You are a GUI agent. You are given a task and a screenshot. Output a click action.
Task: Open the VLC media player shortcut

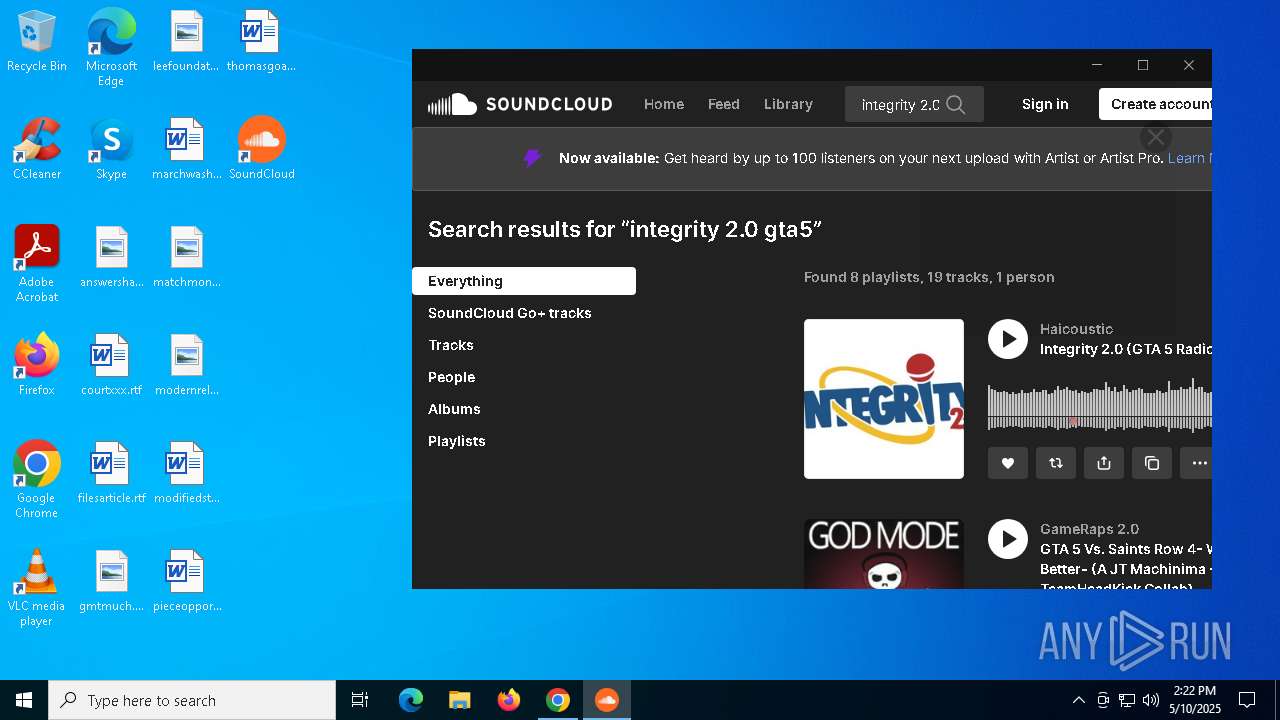coord(37,588)
